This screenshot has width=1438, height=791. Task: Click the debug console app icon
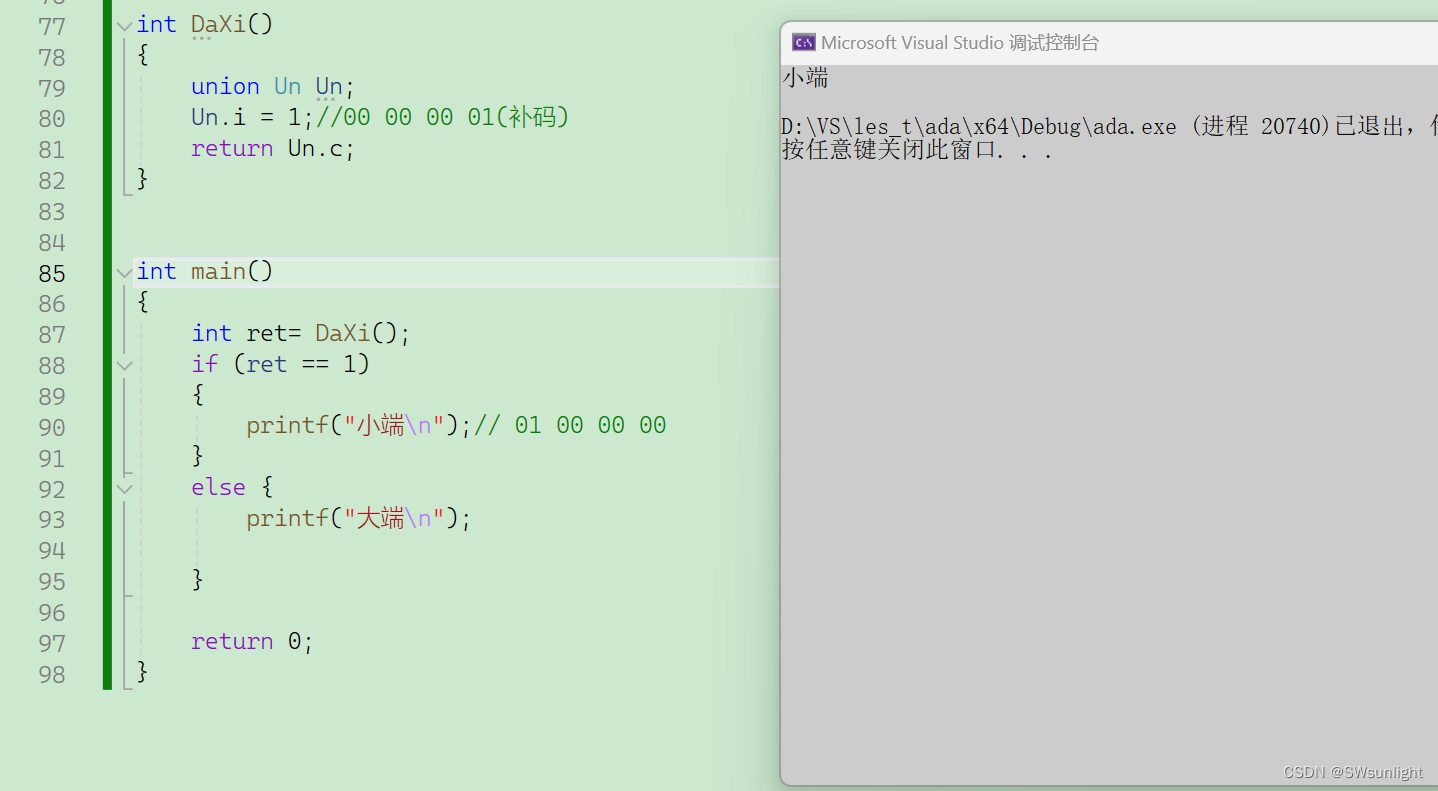point(803,42)
